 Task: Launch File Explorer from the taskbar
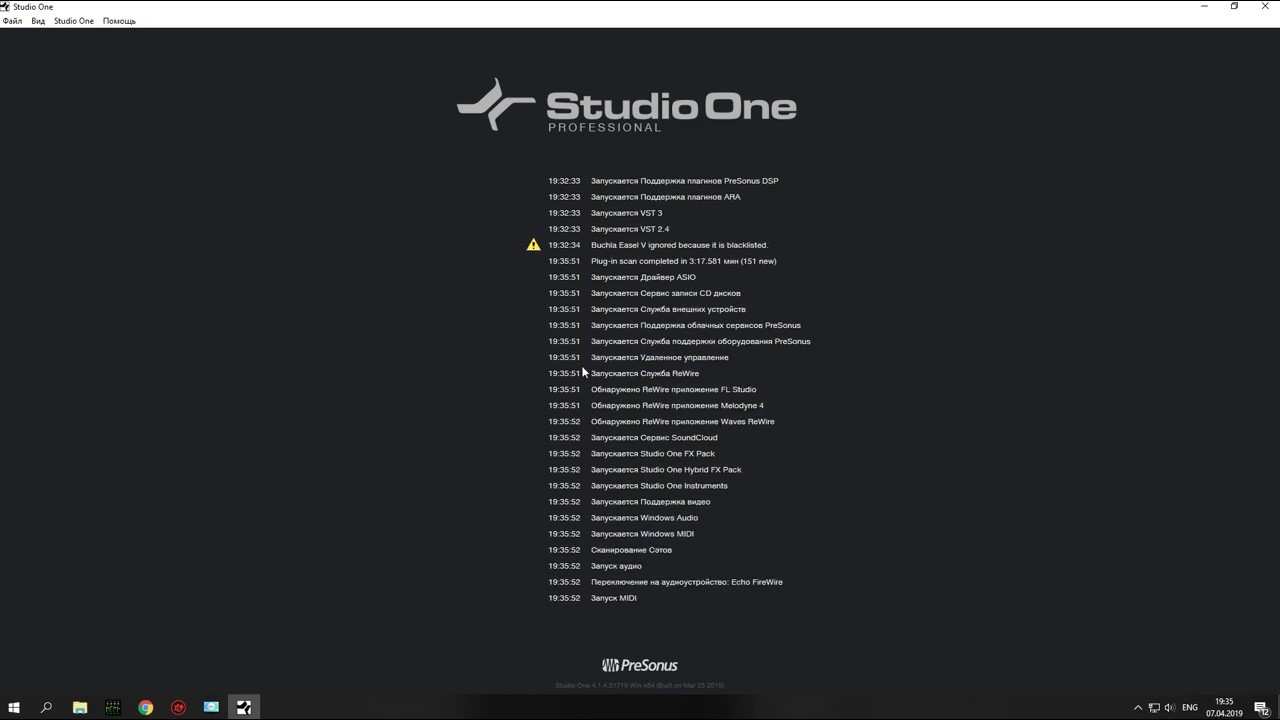click(80, 707)
